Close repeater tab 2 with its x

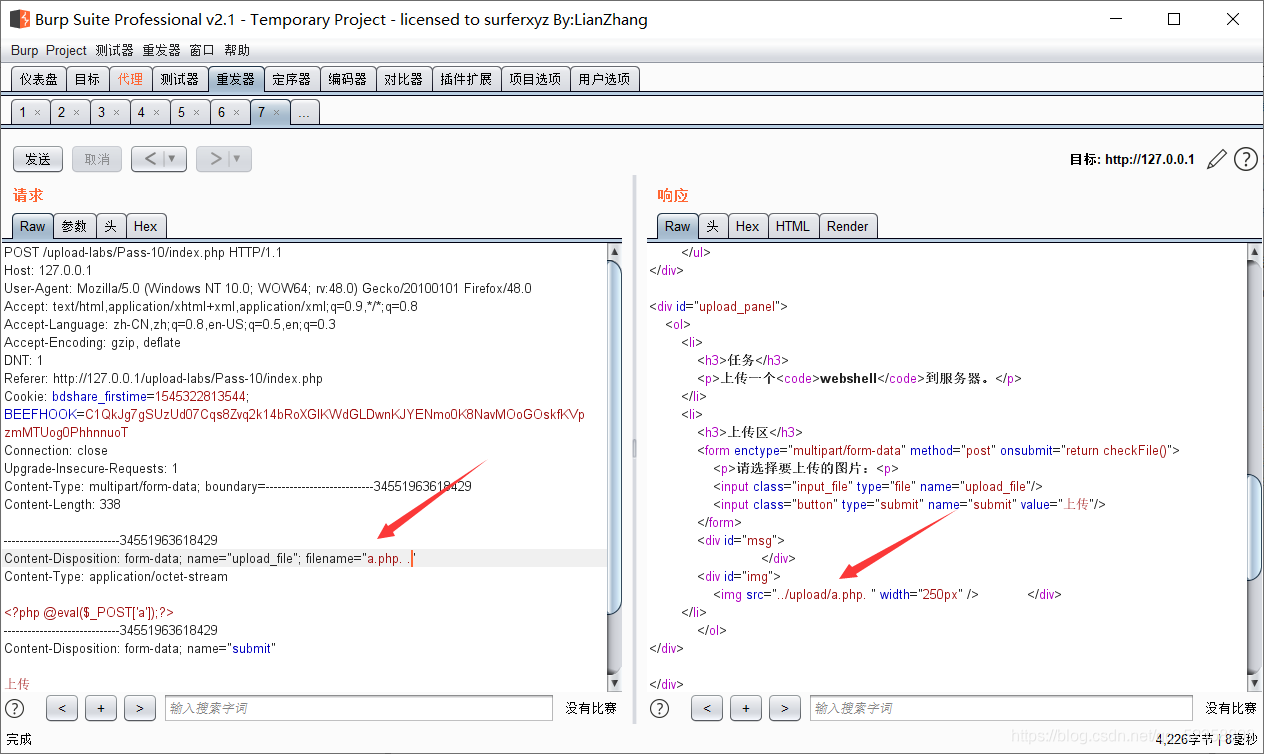tap(77, 113)
